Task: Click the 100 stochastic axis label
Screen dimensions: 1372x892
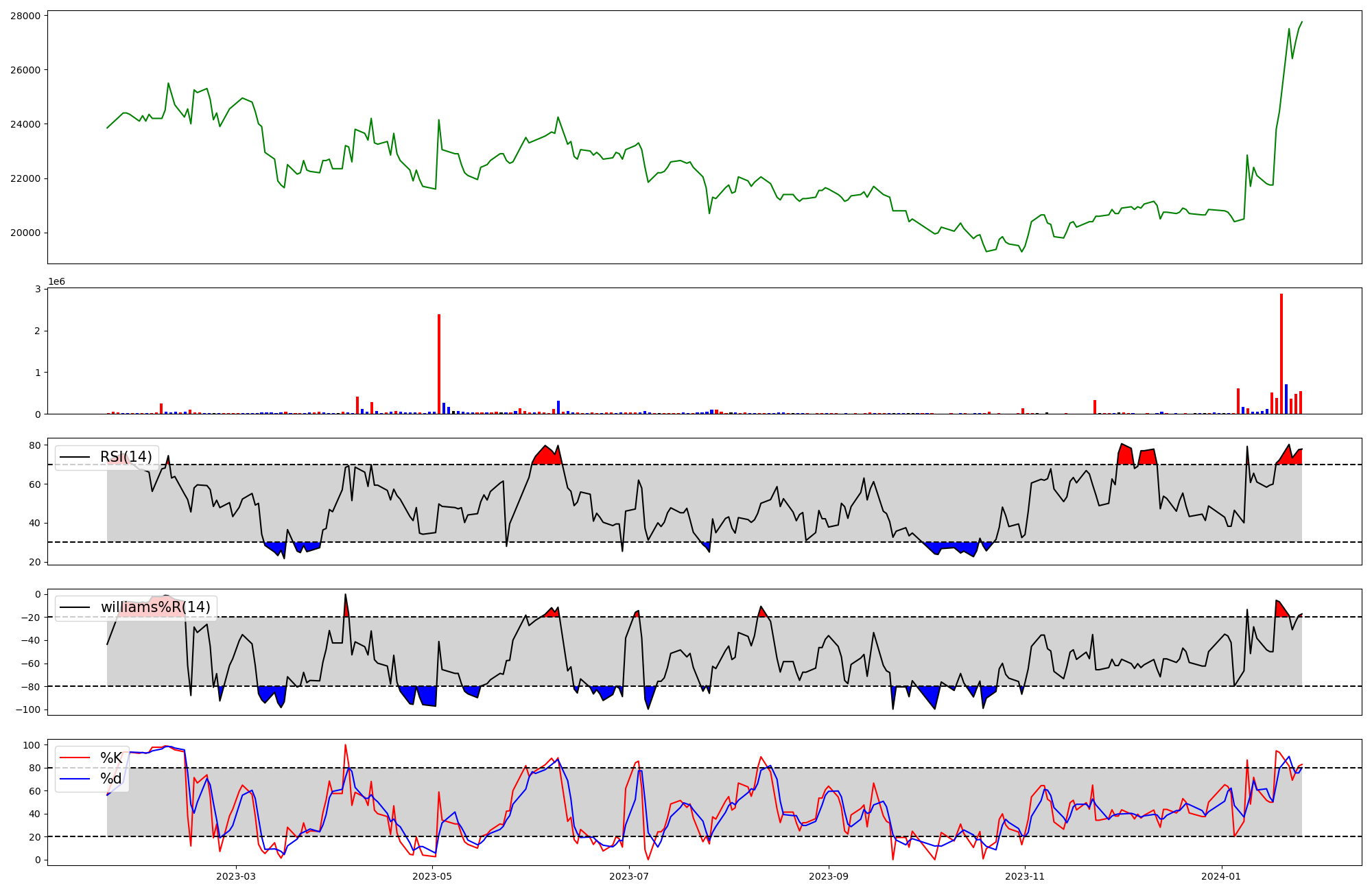Action: 32,745
